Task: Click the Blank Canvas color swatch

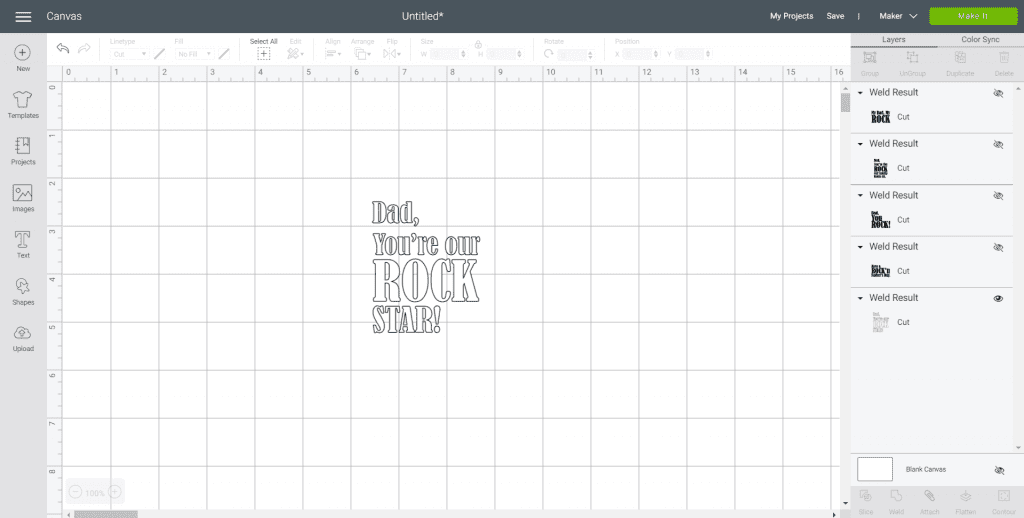Action: pos(874,469)
